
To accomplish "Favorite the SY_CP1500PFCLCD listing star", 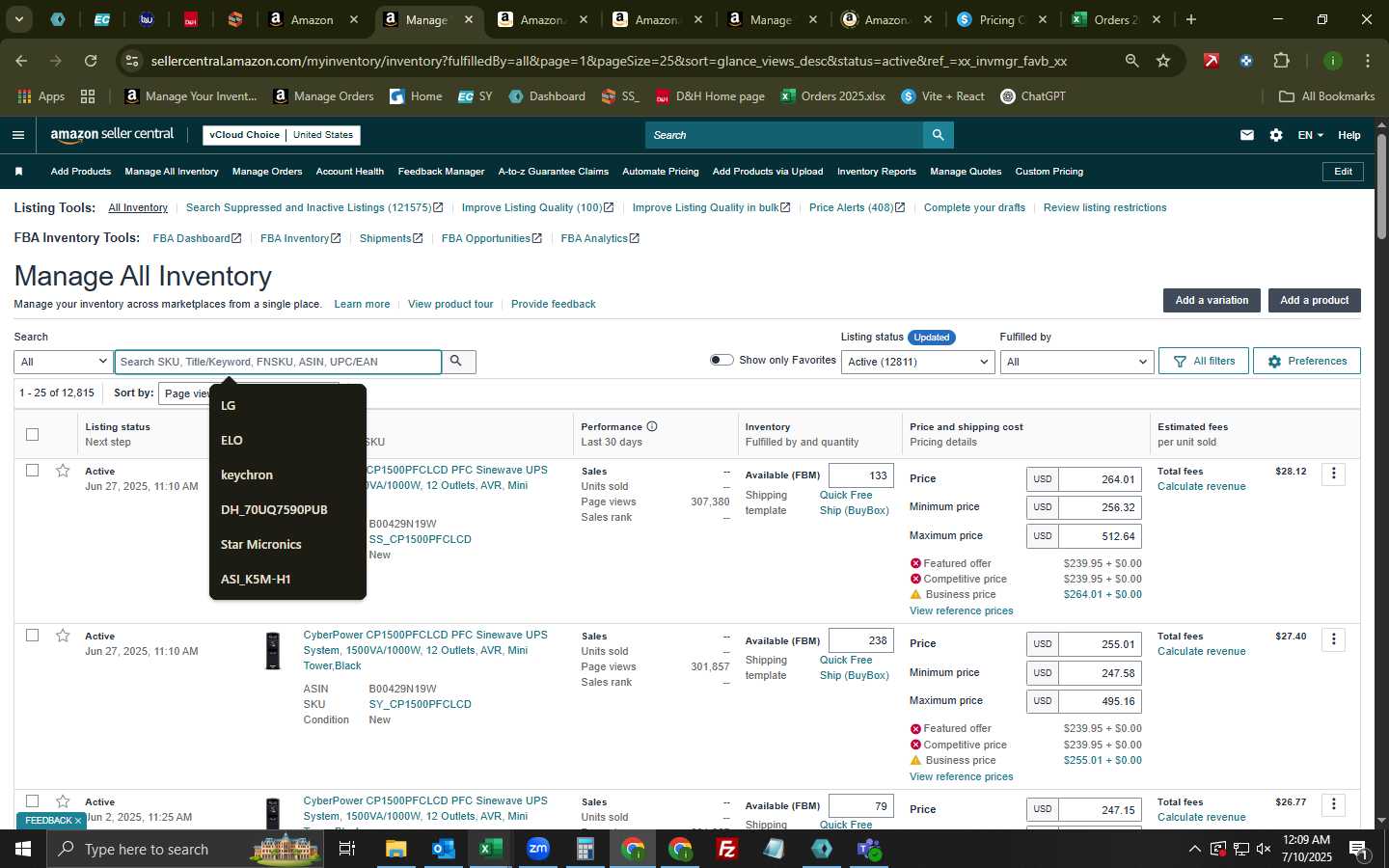I will [x=63, y=636].
